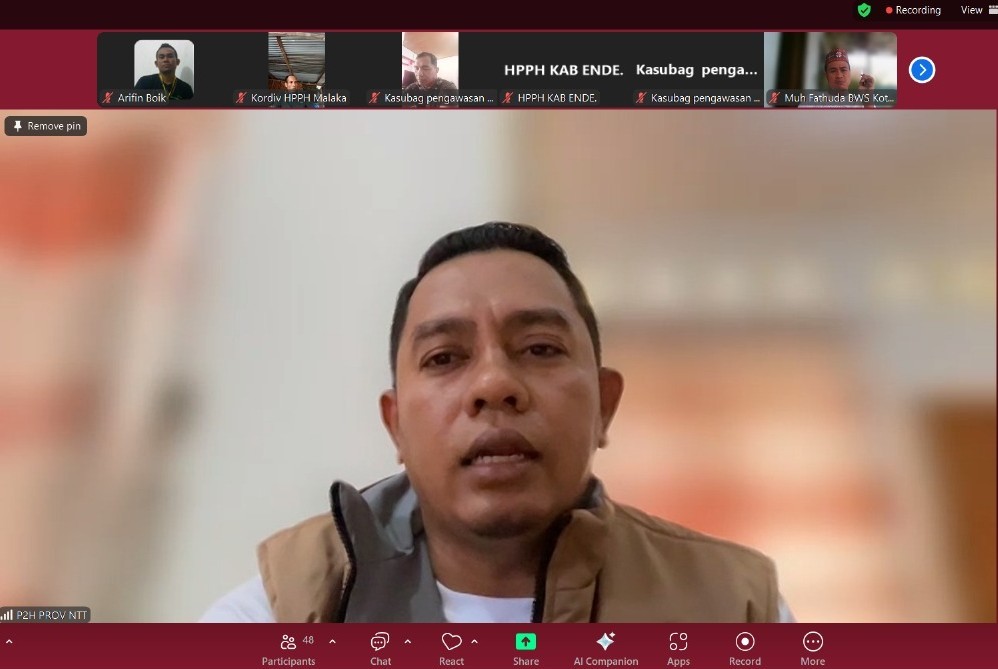Open the More options menu
This screenshot has height=669, width=998.
812,642
